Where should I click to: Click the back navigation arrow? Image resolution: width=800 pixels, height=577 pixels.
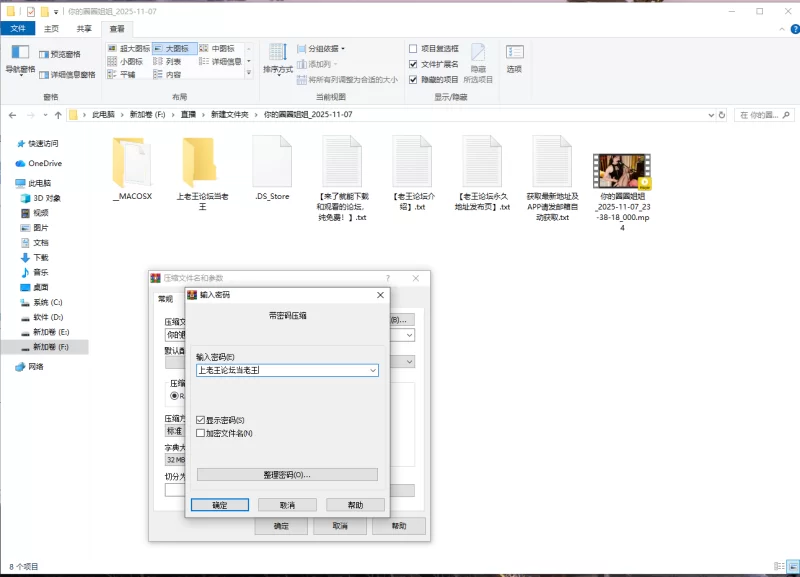[x=13, y=115]
